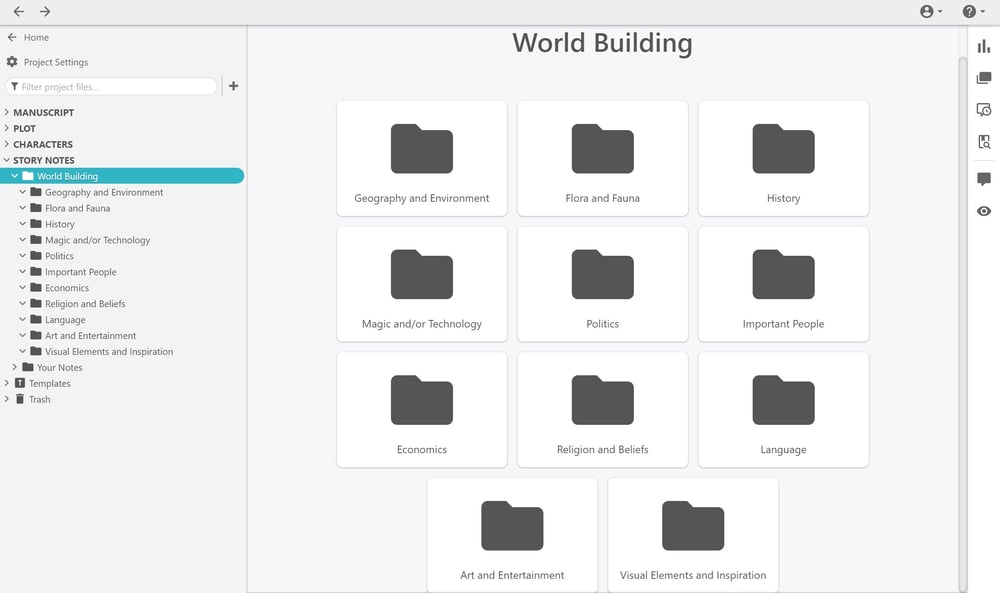This screenshot has height=593, width=1000.
Task: Click the Filter project files field
Action: point(112,86)
